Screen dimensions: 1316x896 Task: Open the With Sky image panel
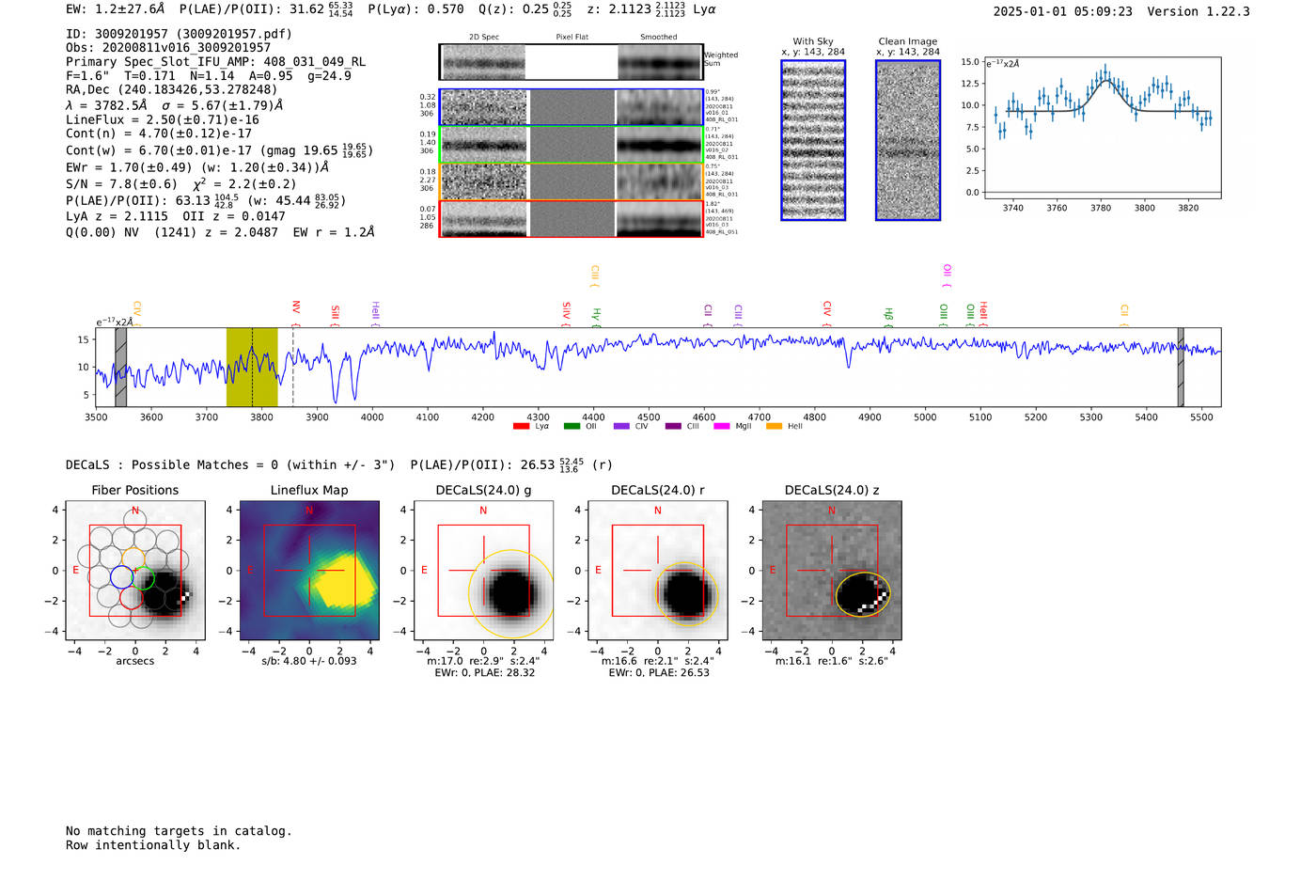(x=813, y=140)
